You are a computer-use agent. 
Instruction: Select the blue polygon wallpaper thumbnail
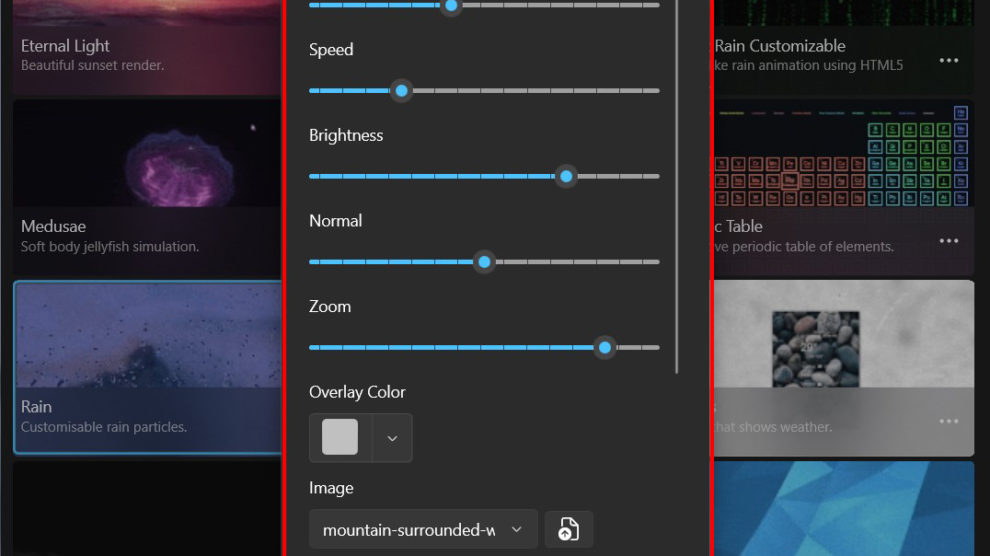click(x=844, y=509)
